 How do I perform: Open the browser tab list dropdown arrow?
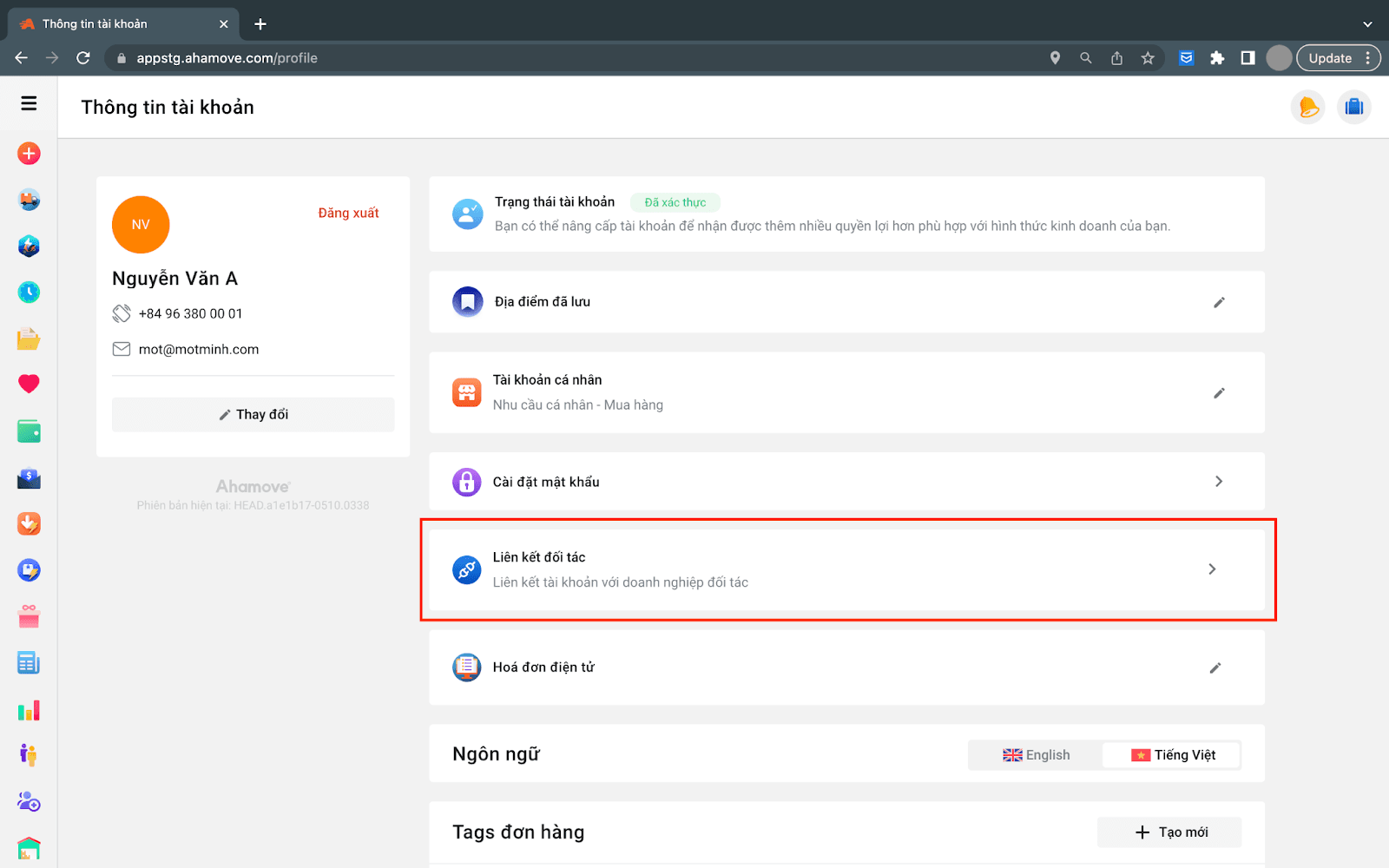(1367, 24)
